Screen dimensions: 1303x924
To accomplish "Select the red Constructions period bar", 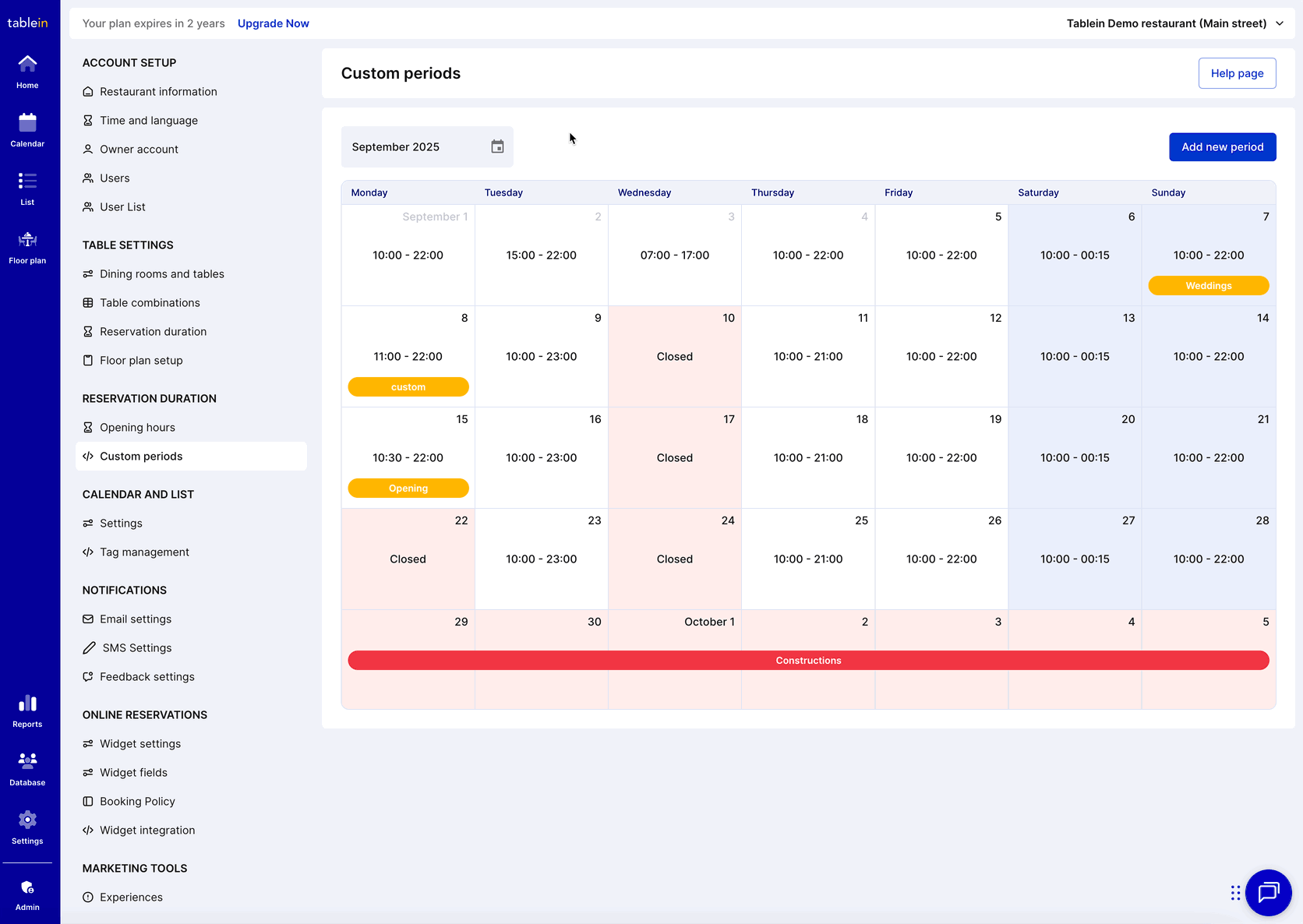I will point(808,661).
